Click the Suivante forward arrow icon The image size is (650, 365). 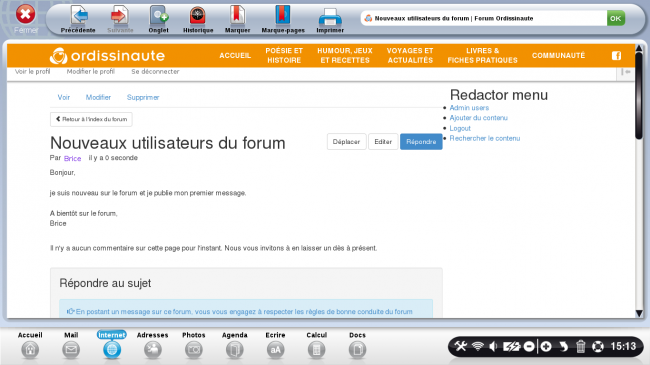pos(120,16)
